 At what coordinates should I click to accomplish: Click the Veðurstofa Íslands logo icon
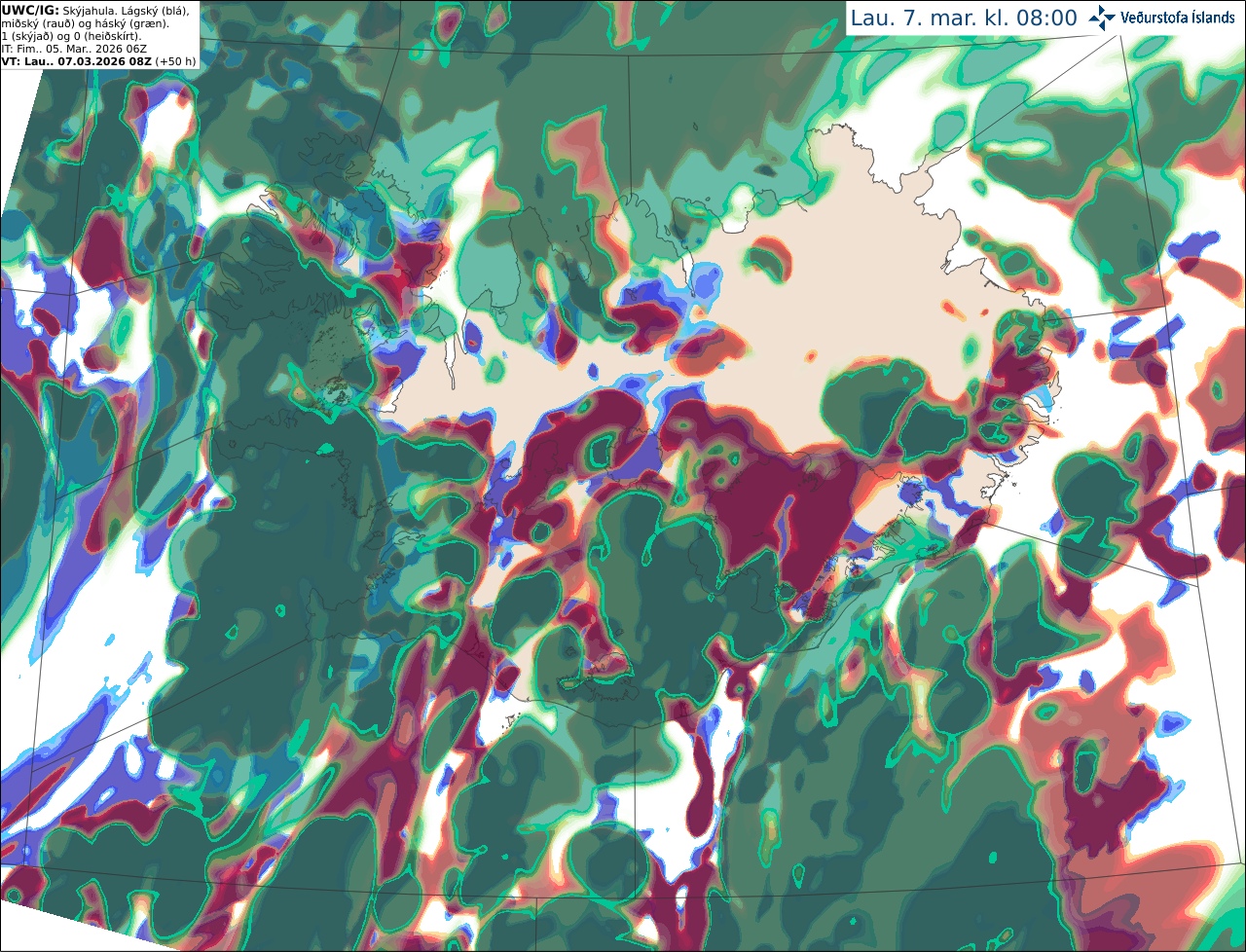pos(1102,18)
